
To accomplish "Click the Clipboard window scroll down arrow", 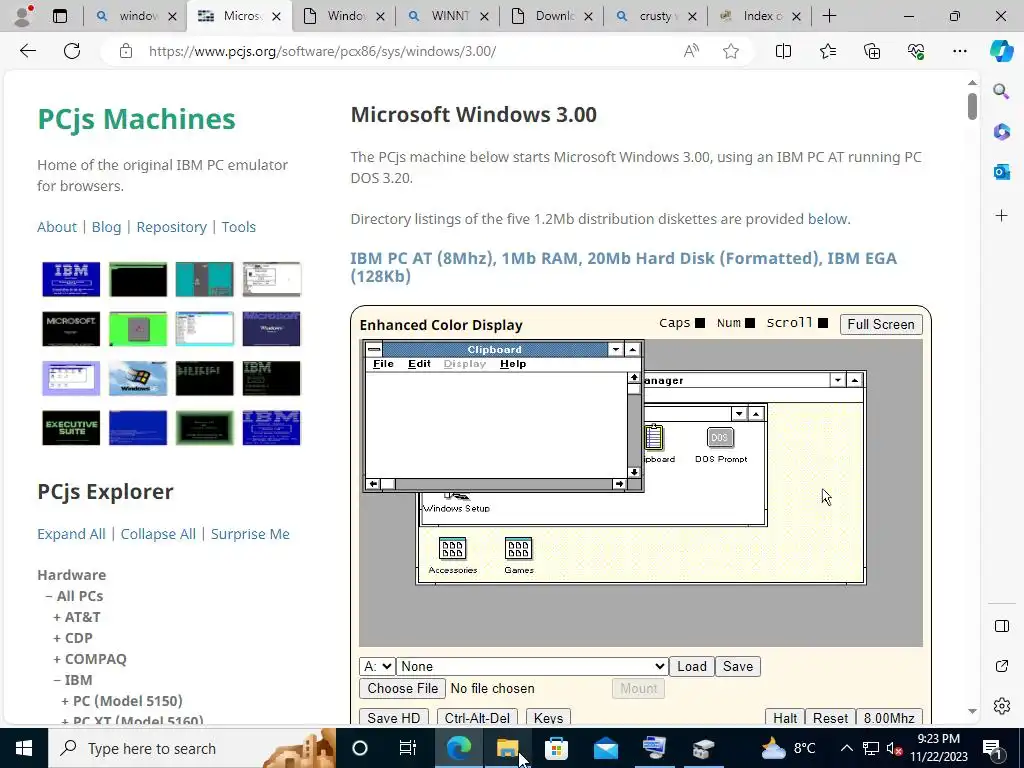I will click(x=633, y=472).
